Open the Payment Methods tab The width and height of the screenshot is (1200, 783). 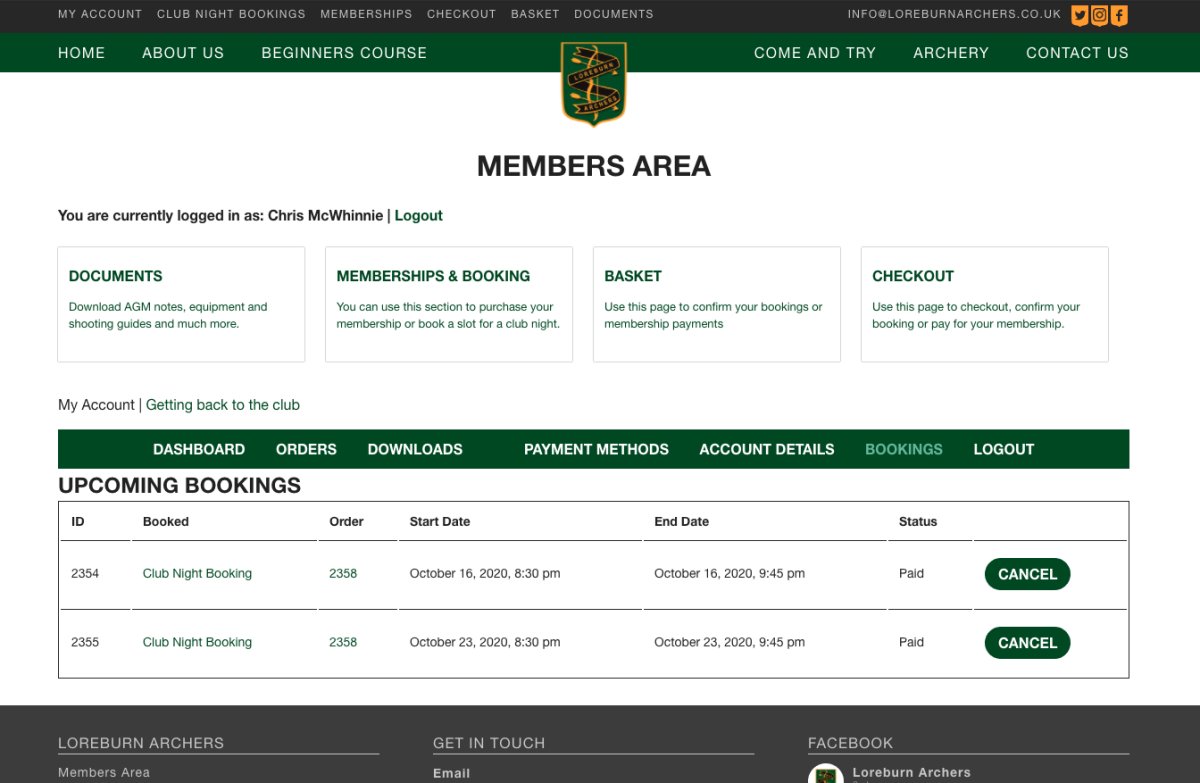(596, 449)
